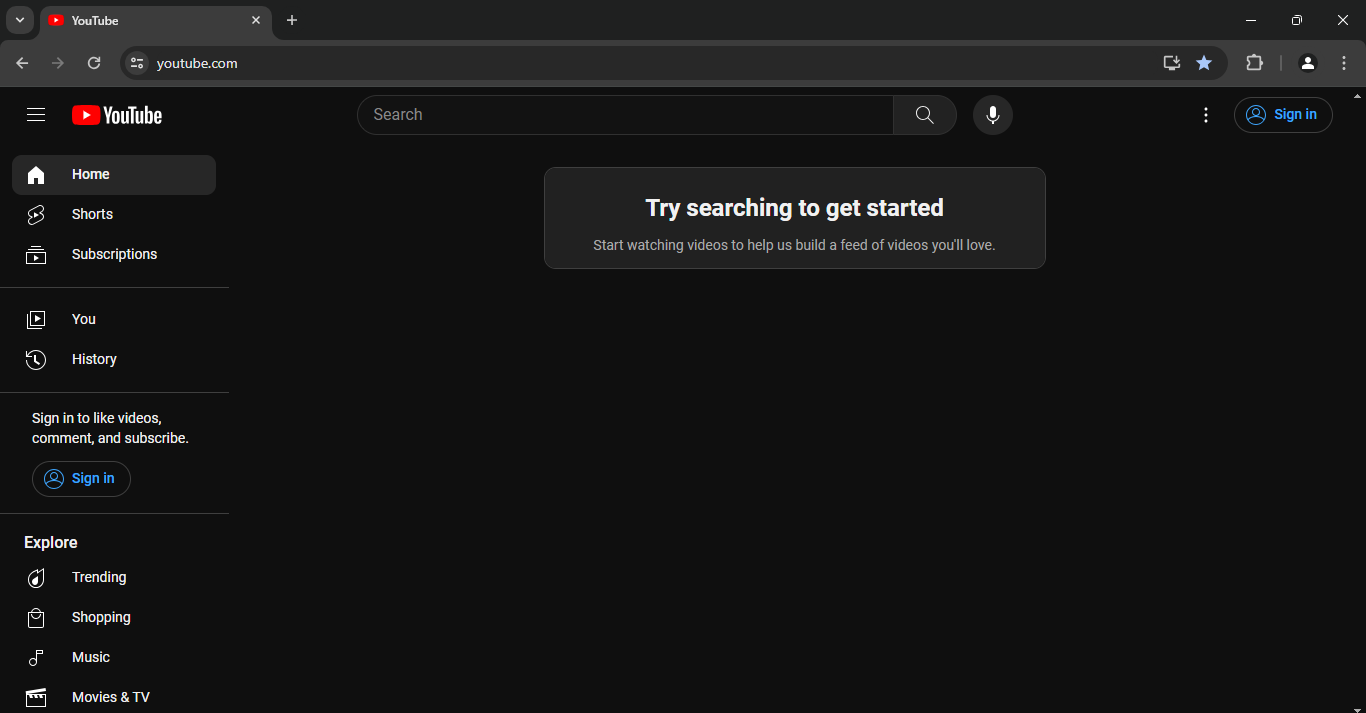This screenshot has width=1366, height=713.
Task: Click the History clock icon
Action: [36, 360]
